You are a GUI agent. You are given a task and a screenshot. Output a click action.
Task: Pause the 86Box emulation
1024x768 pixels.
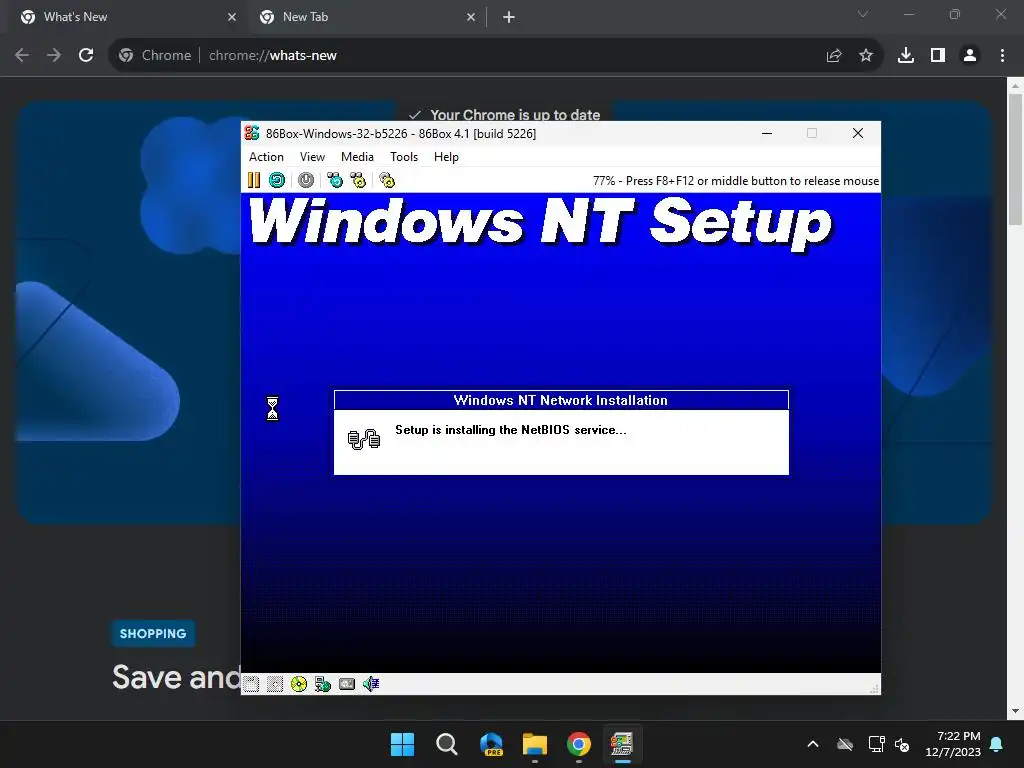(254, 180)
